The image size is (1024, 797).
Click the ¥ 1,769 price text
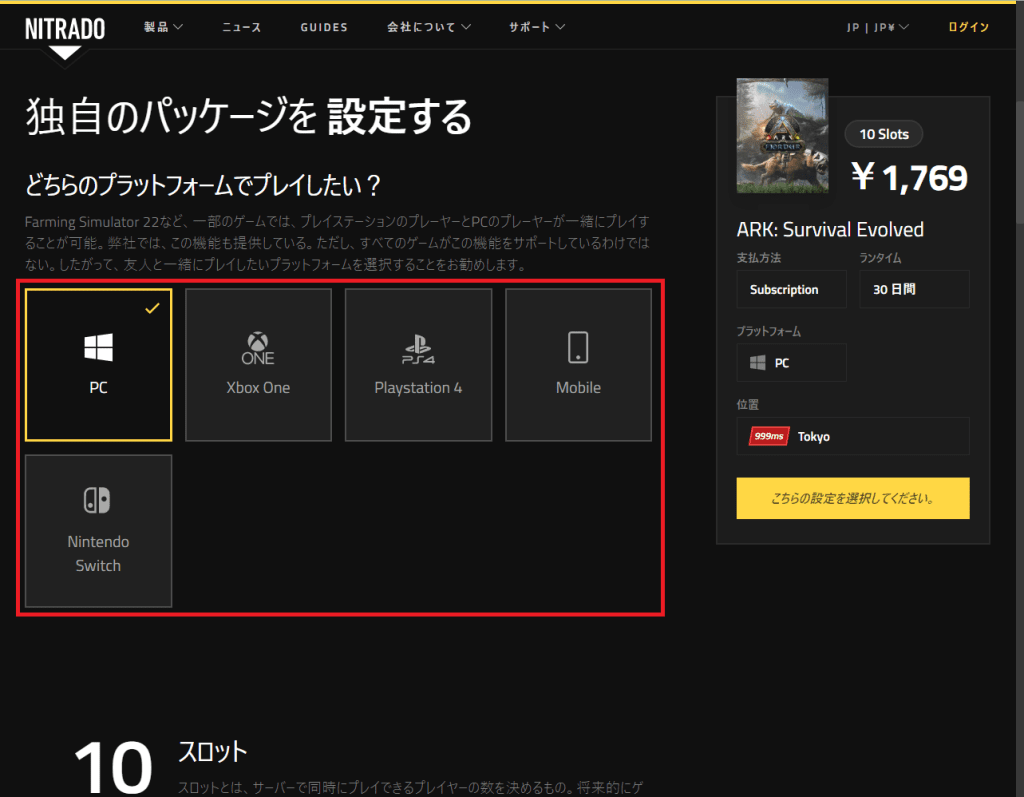pyautogui.click(x=909, y=177)
